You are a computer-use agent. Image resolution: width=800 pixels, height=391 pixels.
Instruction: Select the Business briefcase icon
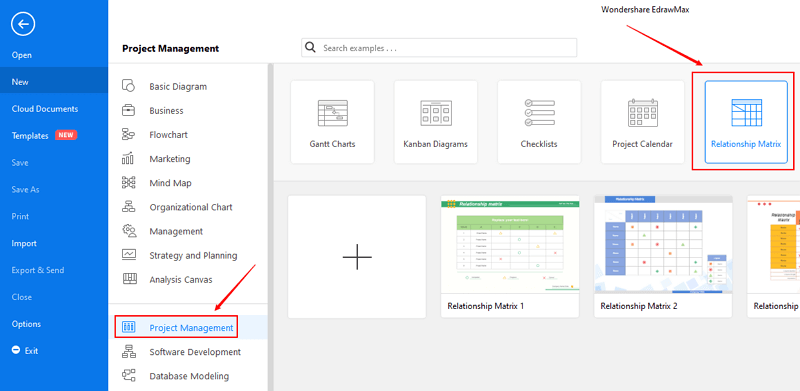click(x=128, y=110)
